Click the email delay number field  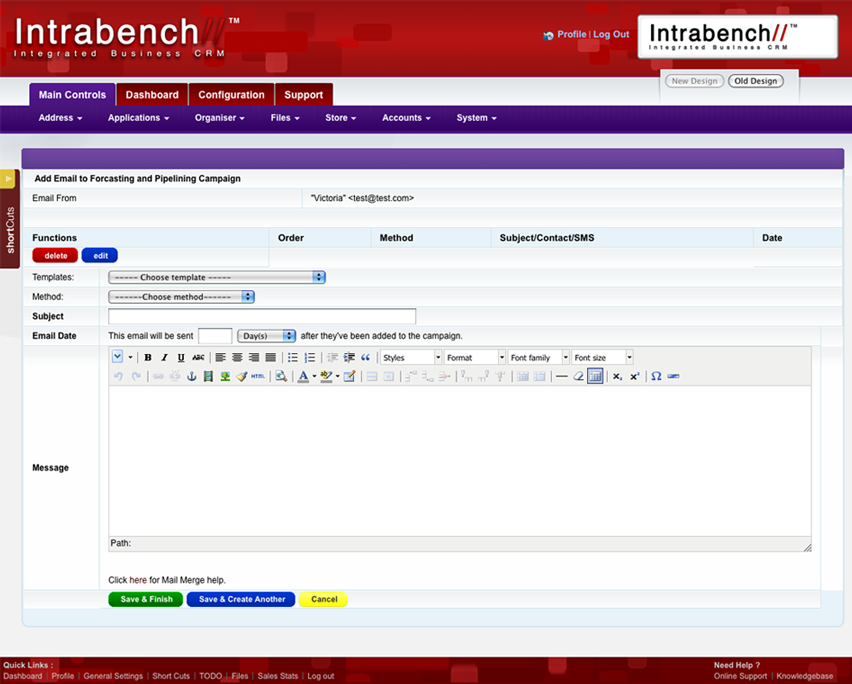click(x=215, y=336)
